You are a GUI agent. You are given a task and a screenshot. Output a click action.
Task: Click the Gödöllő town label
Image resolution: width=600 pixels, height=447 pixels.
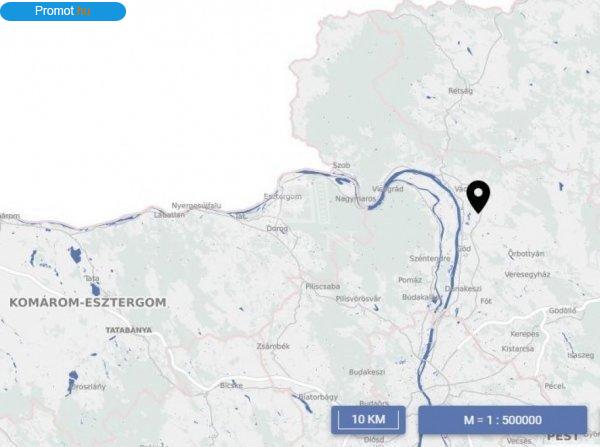point(562,311)
